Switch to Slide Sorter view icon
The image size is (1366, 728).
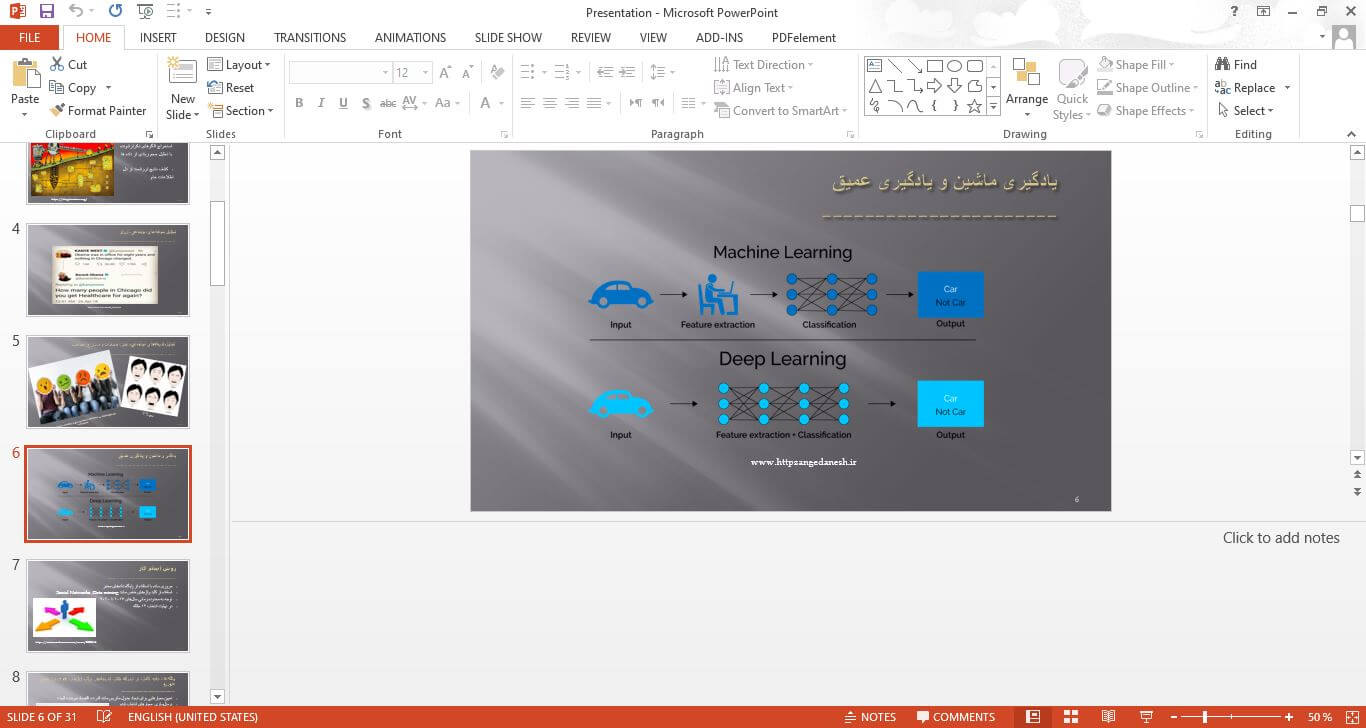[x=1070, y=717]
